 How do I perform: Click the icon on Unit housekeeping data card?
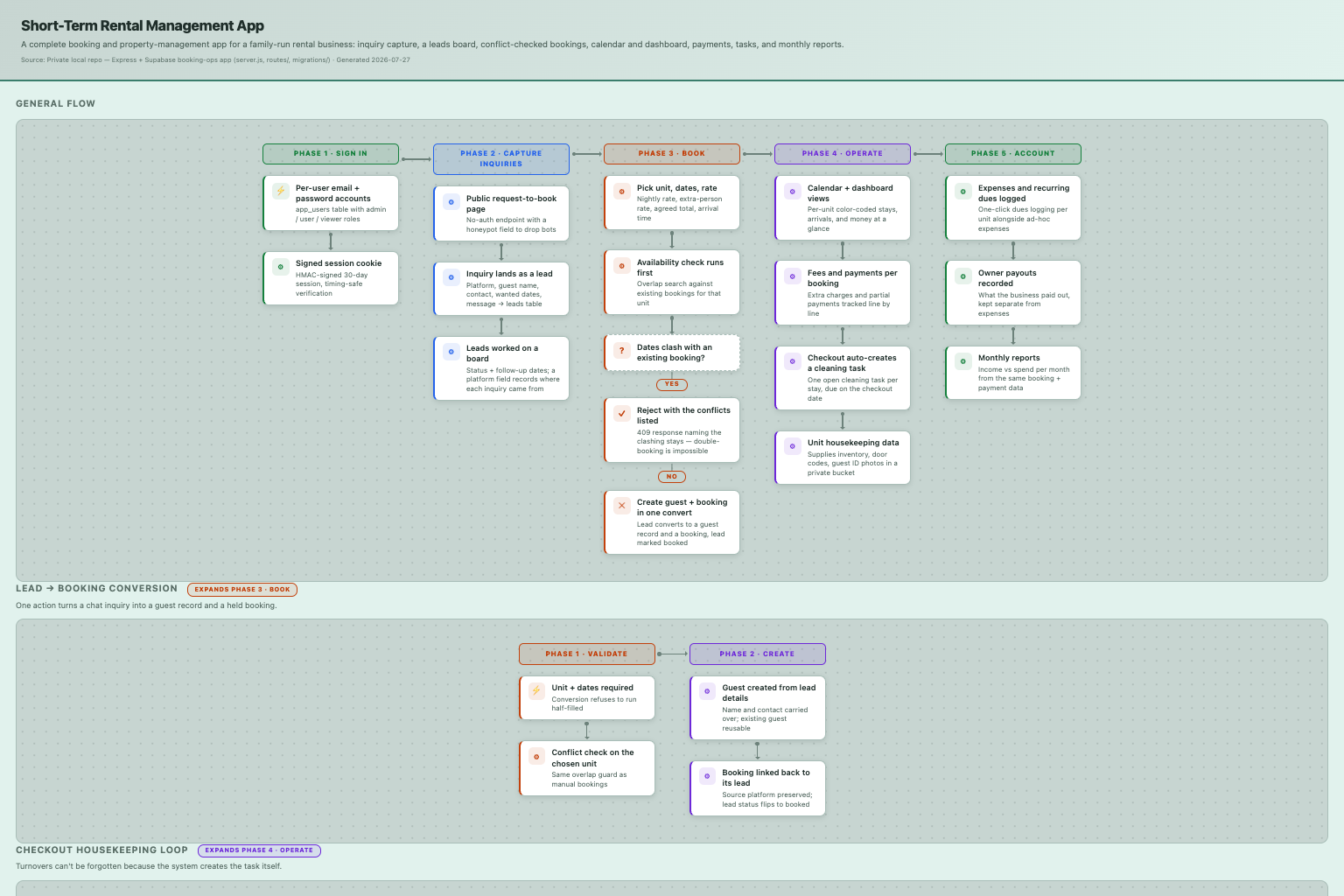(793, 445)
